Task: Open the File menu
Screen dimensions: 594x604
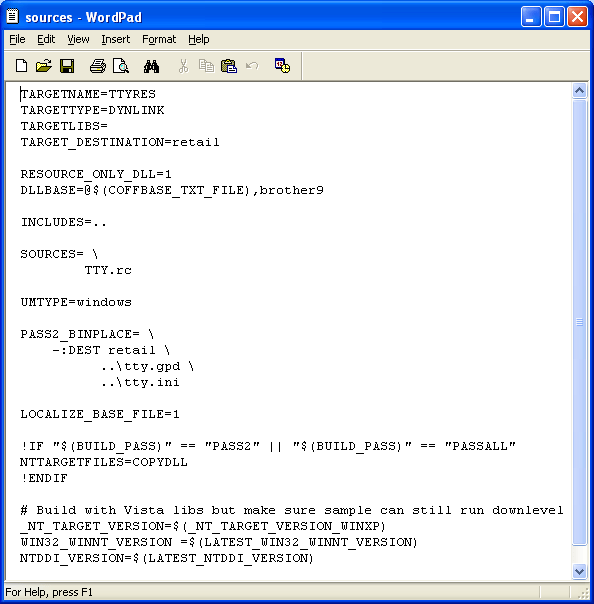Action: coord(17,39)
